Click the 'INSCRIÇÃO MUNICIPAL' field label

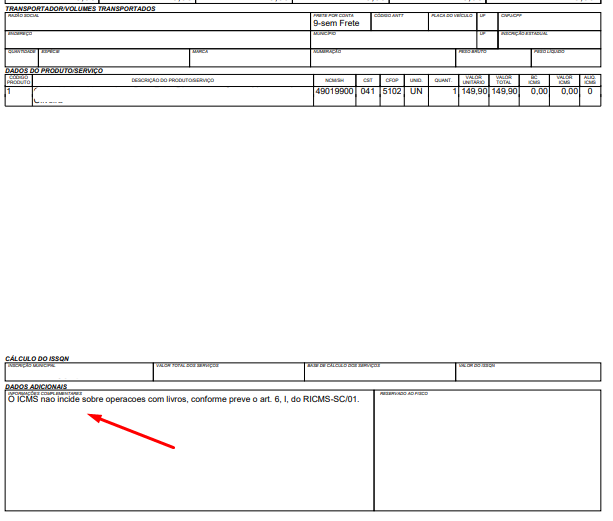(x=32, y=366)
